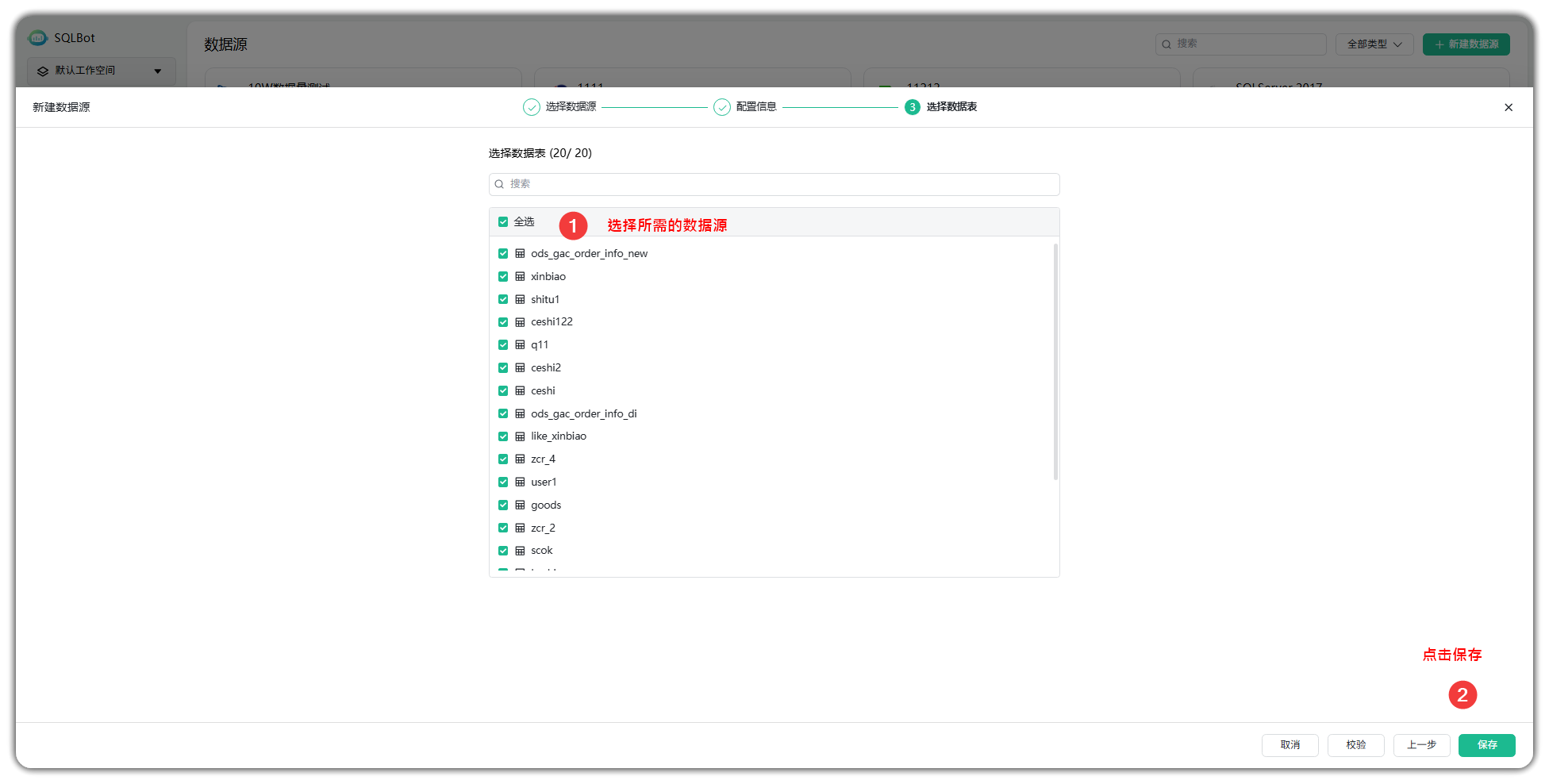Click the table icon next to goods
The image size is (1549, 784).
[x=520, y=505]
